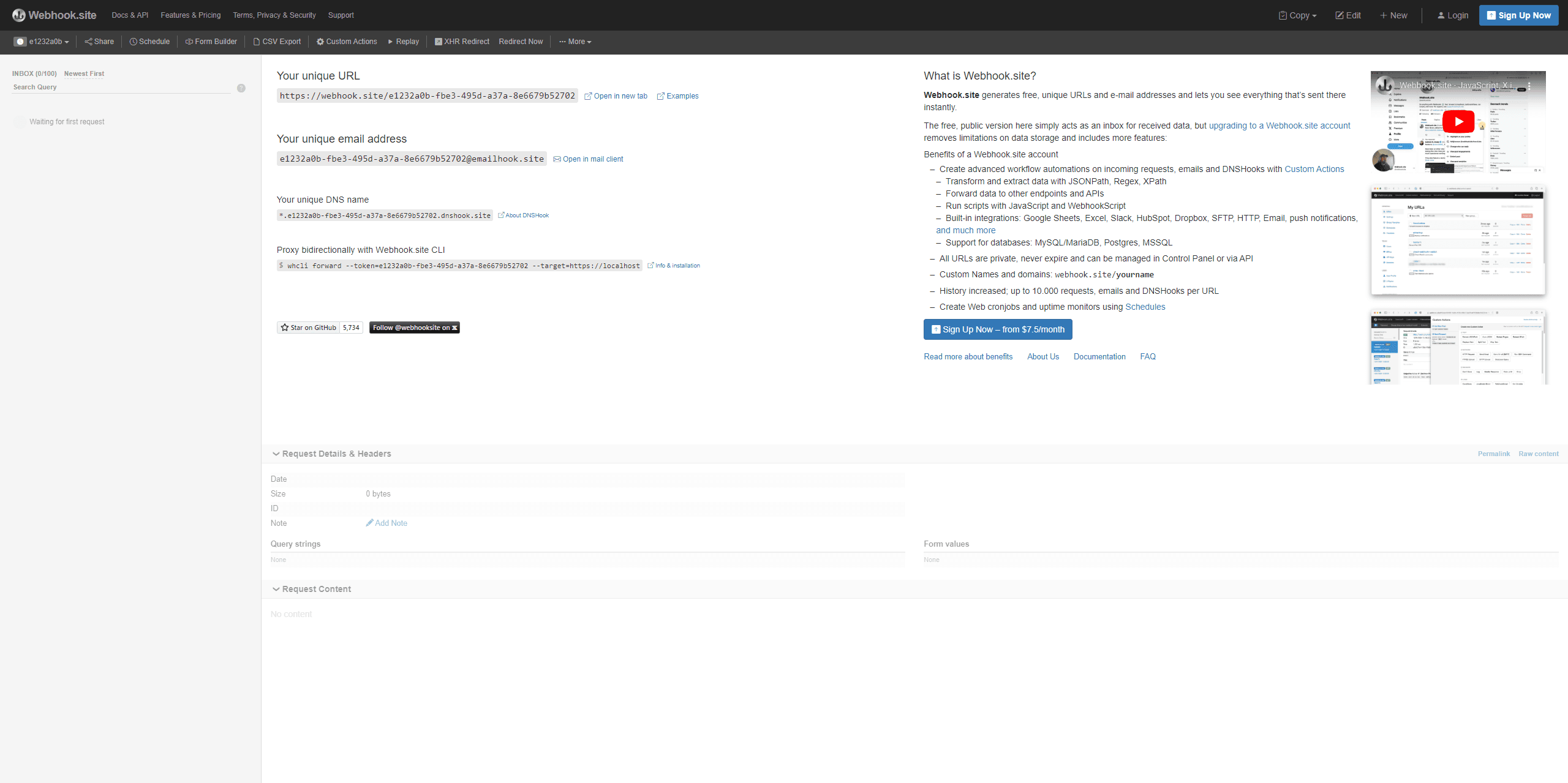1568x783 pixels.
Task: Click the Examples link
Action: point(677,96)
